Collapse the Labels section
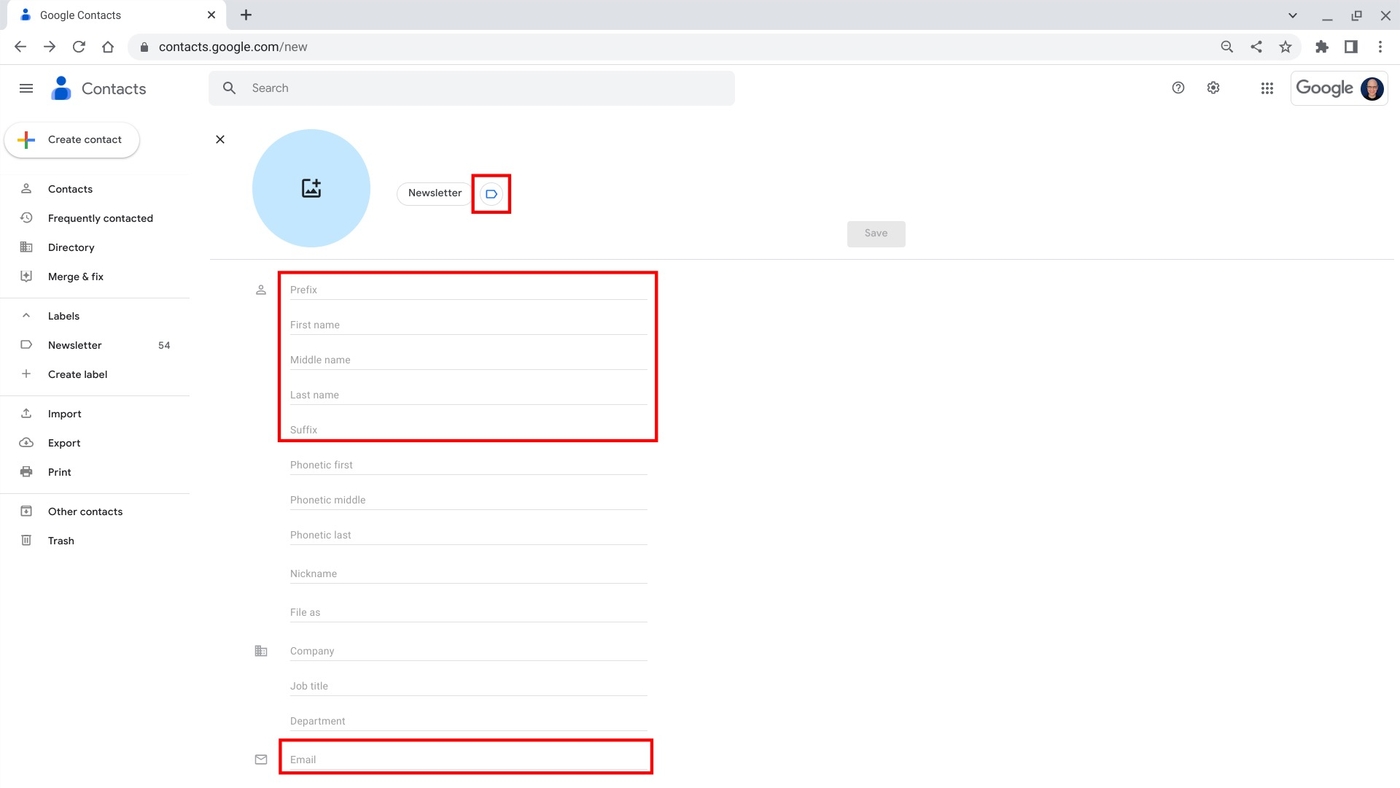This screenshot has height=788, width=1400. [x=26, y=315]
